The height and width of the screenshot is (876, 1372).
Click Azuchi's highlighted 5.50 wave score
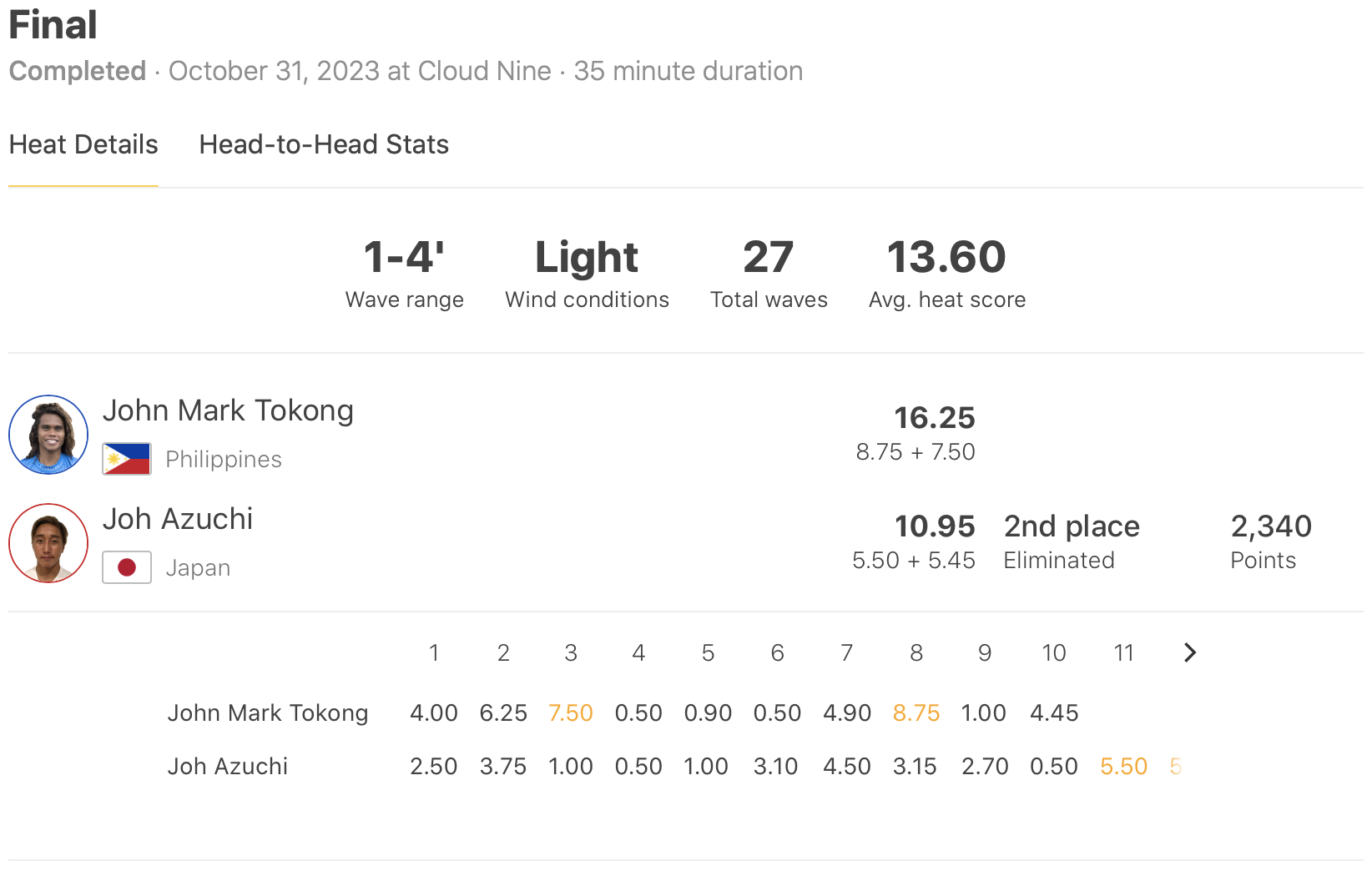pos(1123,767)
